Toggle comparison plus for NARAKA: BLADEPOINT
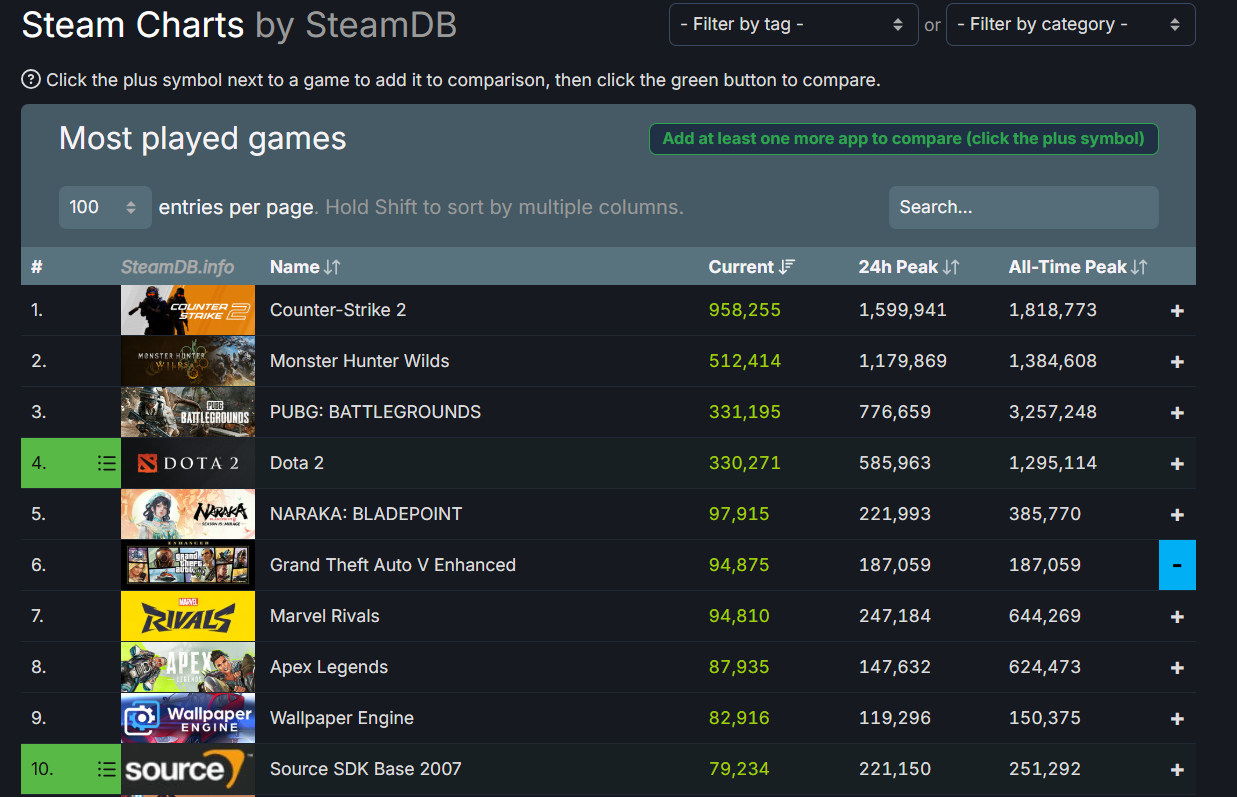This screenshot has width=1237, height=797. point(1177,515)
